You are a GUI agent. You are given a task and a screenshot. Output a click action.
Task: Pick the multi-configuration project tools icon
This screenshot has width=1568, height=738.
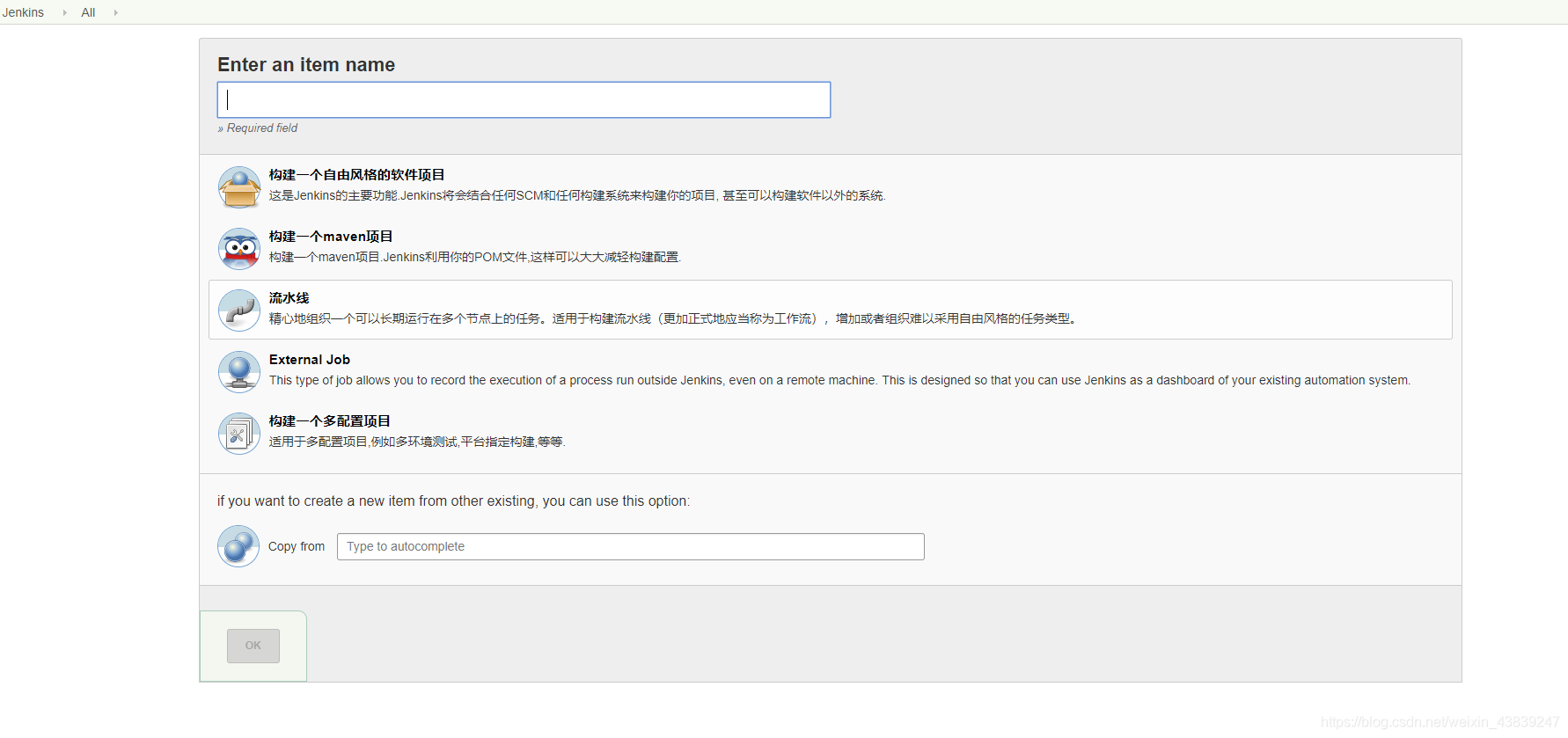pyautogui.click(x=239, y=434)
